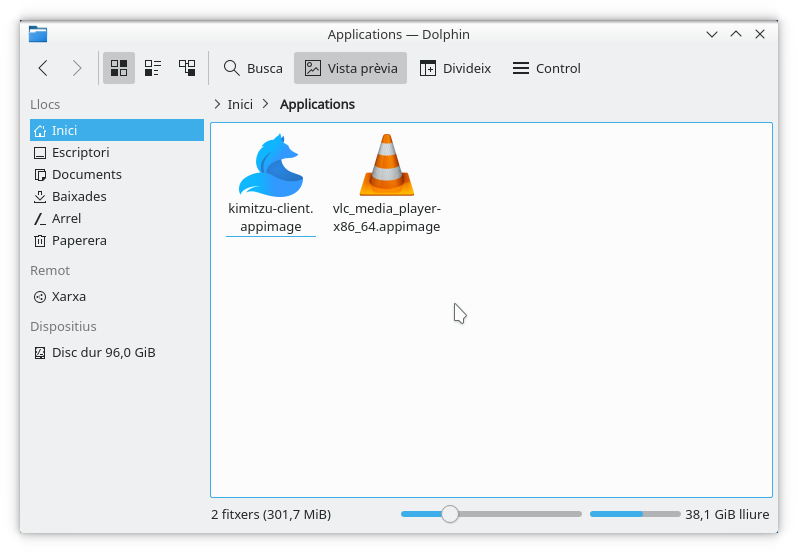This screenshot has height=553, width=798.
Task: Click the Dispositius section header
Action: (x=63, y=326)
